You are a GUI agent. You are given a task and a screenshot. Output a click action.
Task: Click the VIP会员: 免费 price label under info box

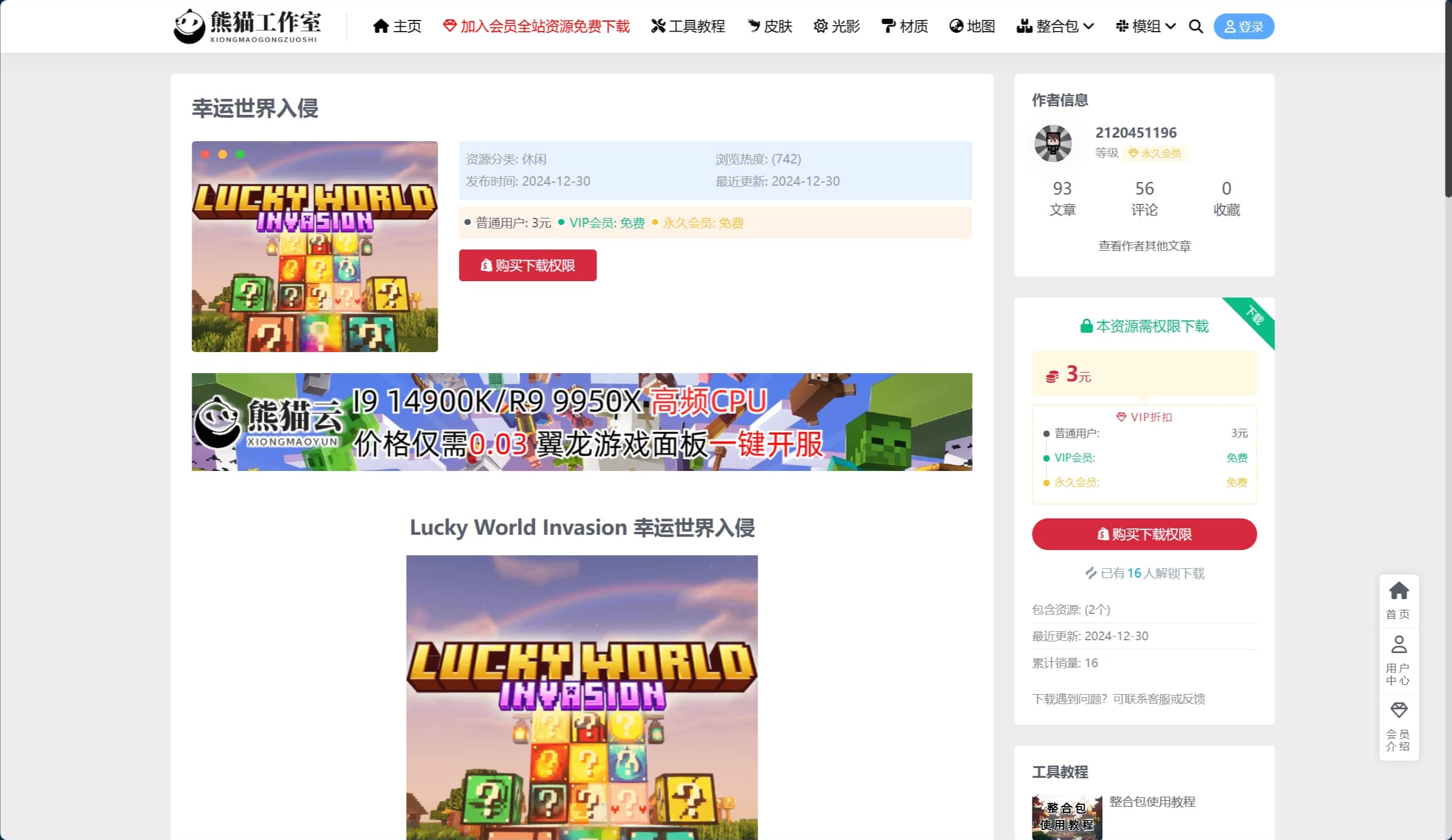pos(601,223)
